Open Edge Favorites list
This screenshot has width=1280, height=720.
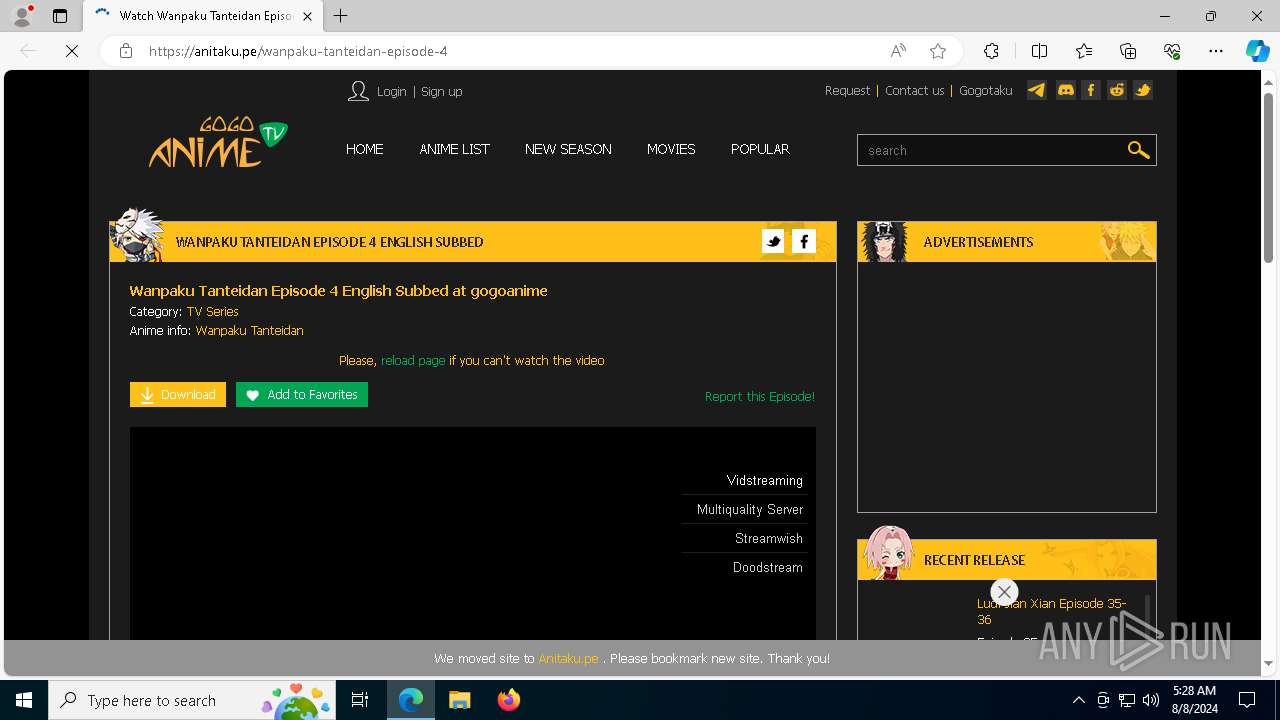click(1084, 51)
